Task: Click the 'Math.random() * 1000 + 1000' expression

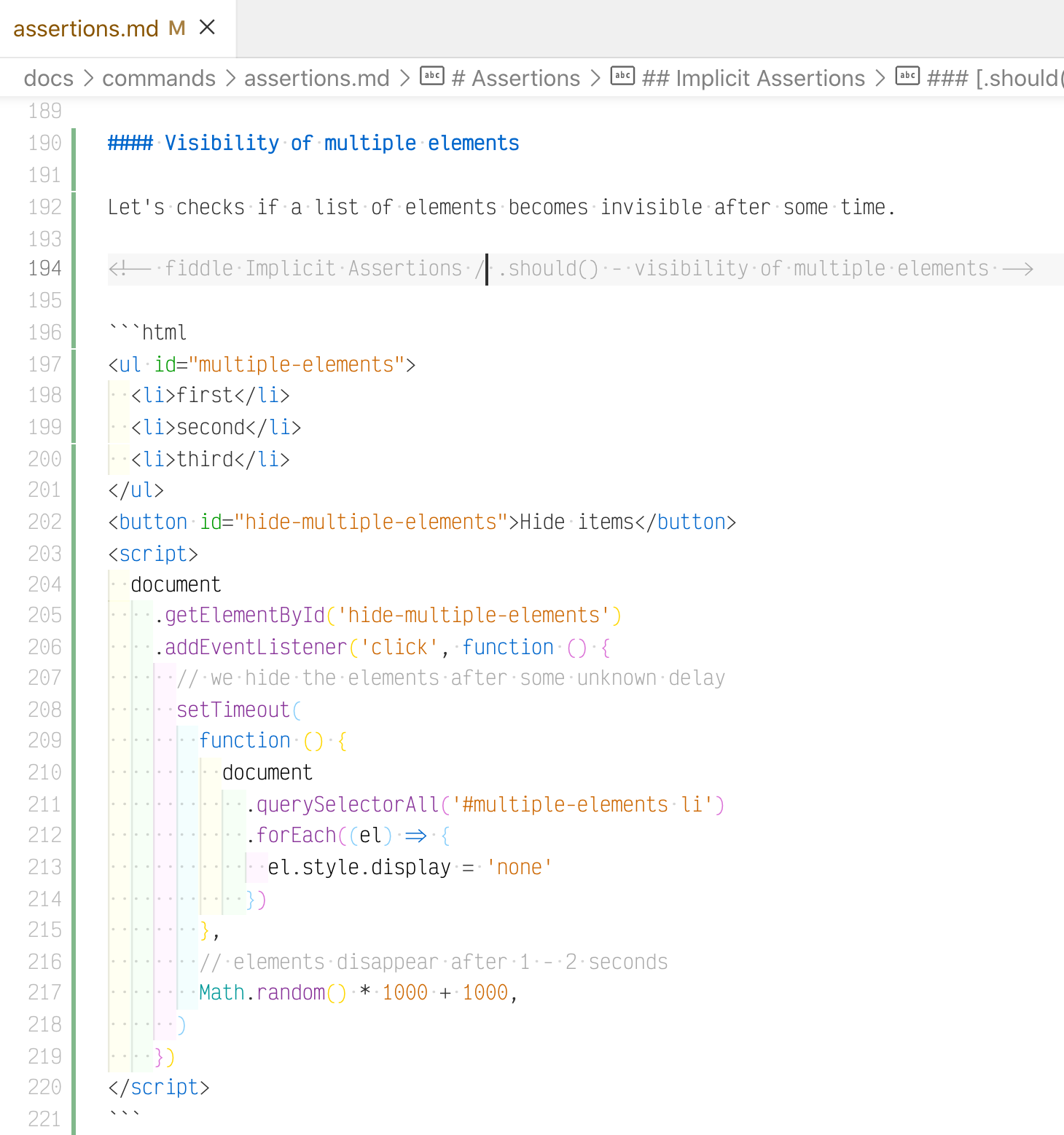Action: tap(354, 993)
